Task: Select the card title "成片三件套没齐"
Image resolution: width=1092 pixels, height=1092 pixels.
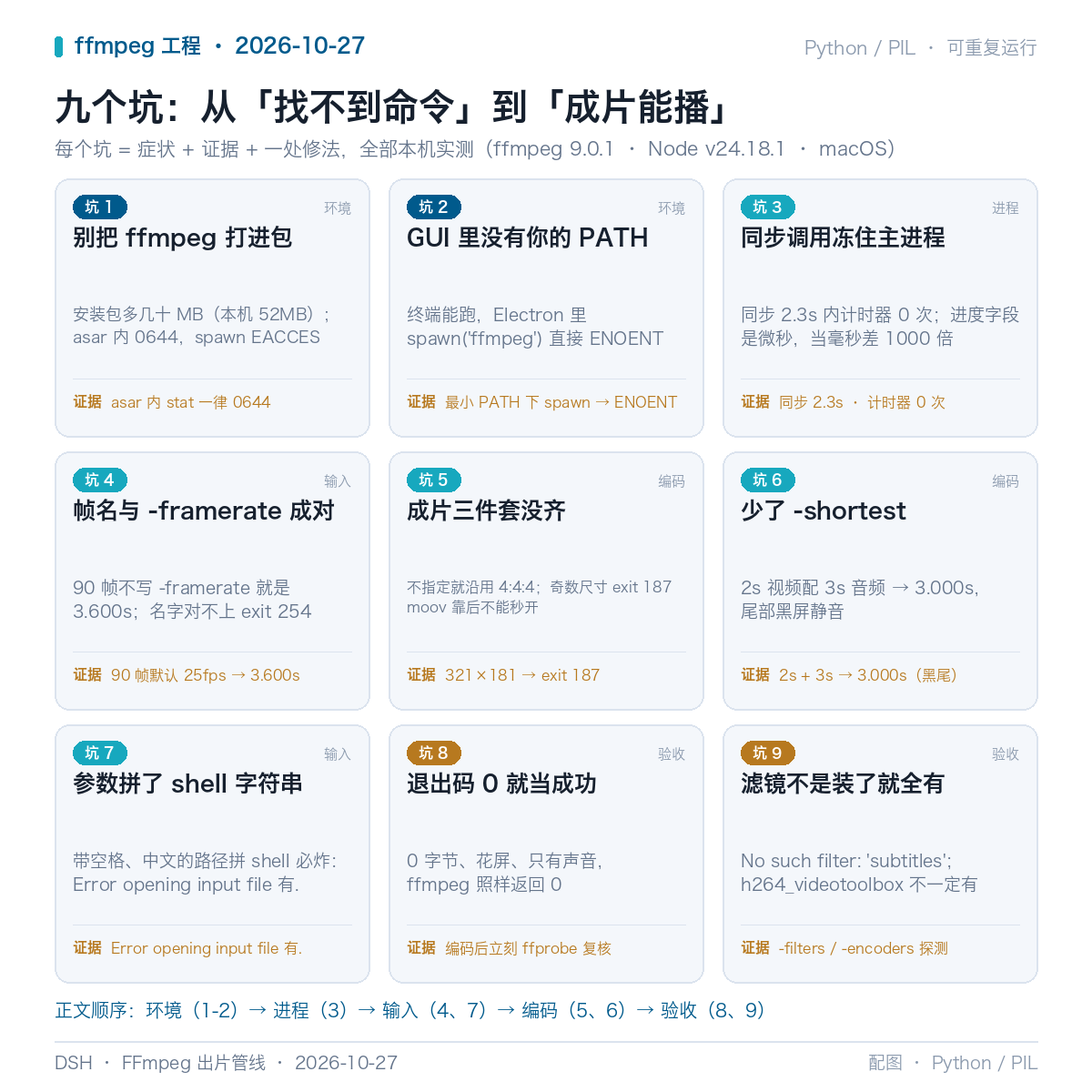Action: [x=487, y=511]
